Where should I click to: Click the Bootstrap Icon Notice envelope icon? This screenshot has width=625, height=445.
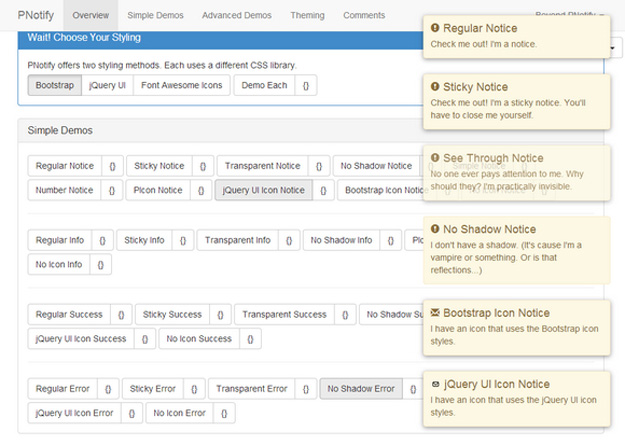pyautogui.click(x=435, y=313)
